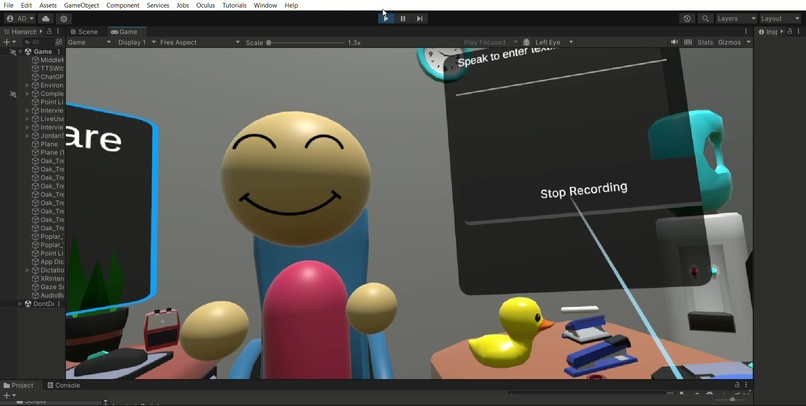Open Undo History clock icon

coord(687,19)
